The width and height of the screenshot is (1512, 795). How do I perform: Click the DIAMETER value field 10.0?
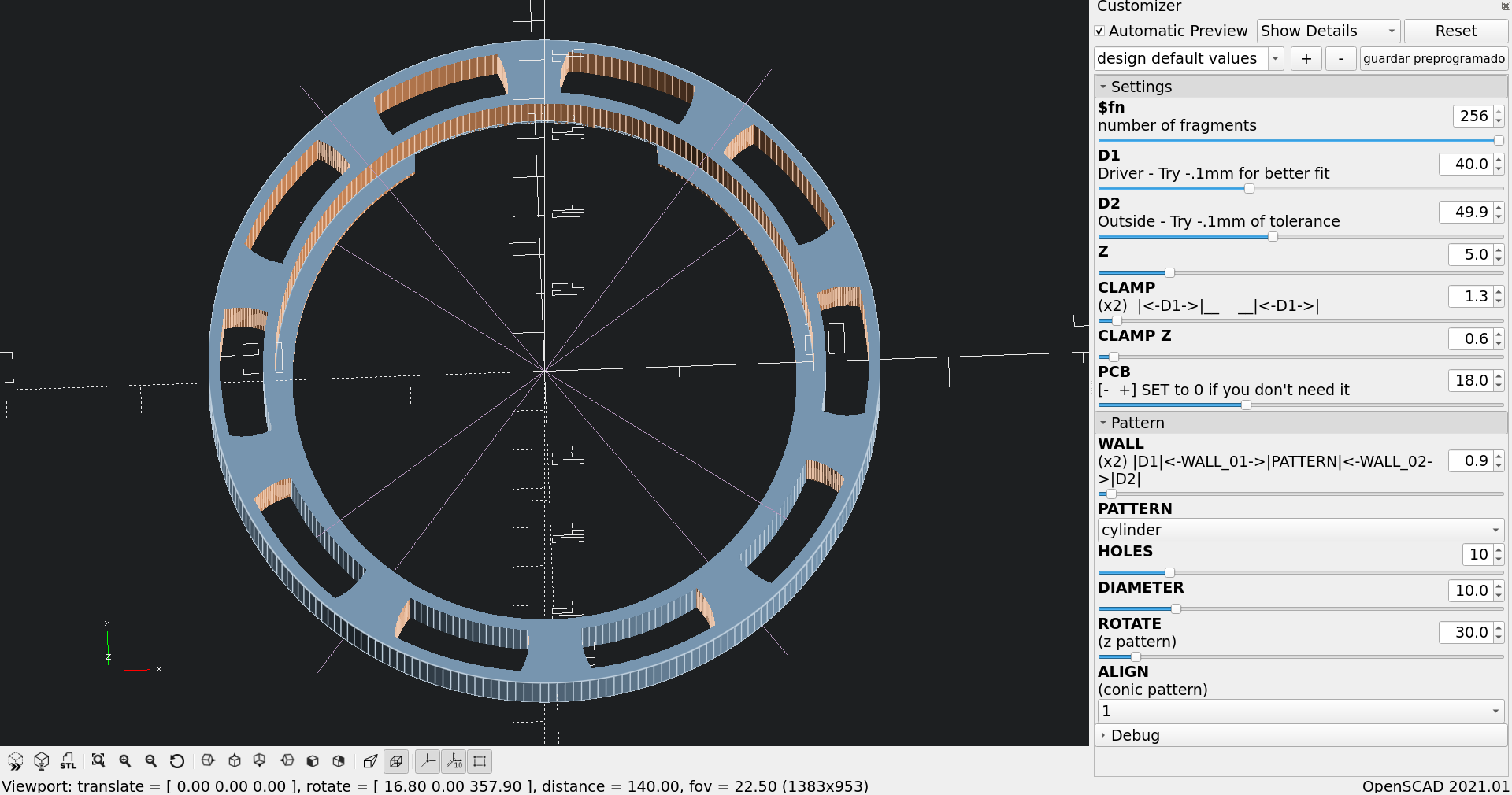[x=1471, y=590]
